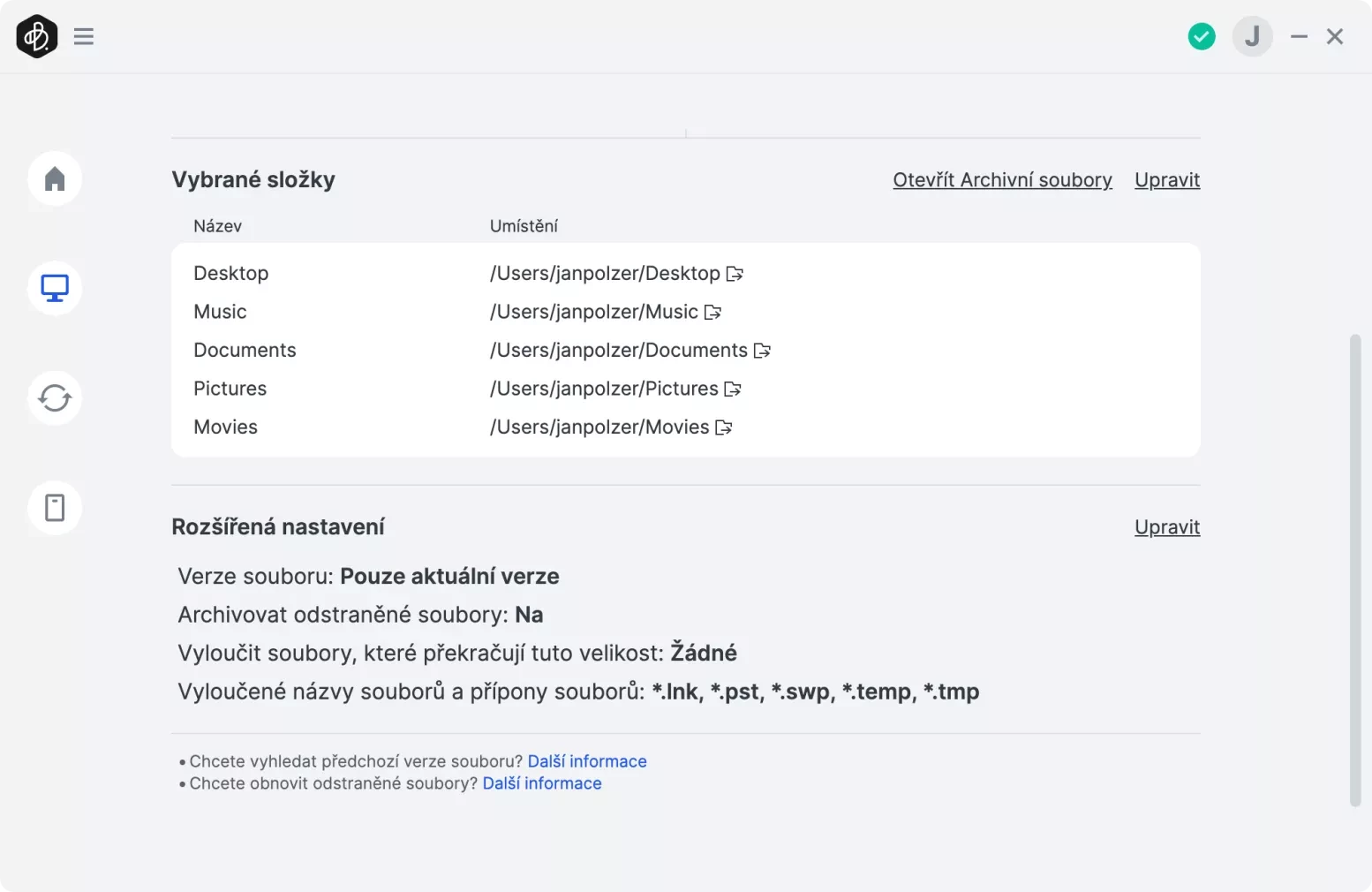Minimize the window

(x=1299, y=37)
